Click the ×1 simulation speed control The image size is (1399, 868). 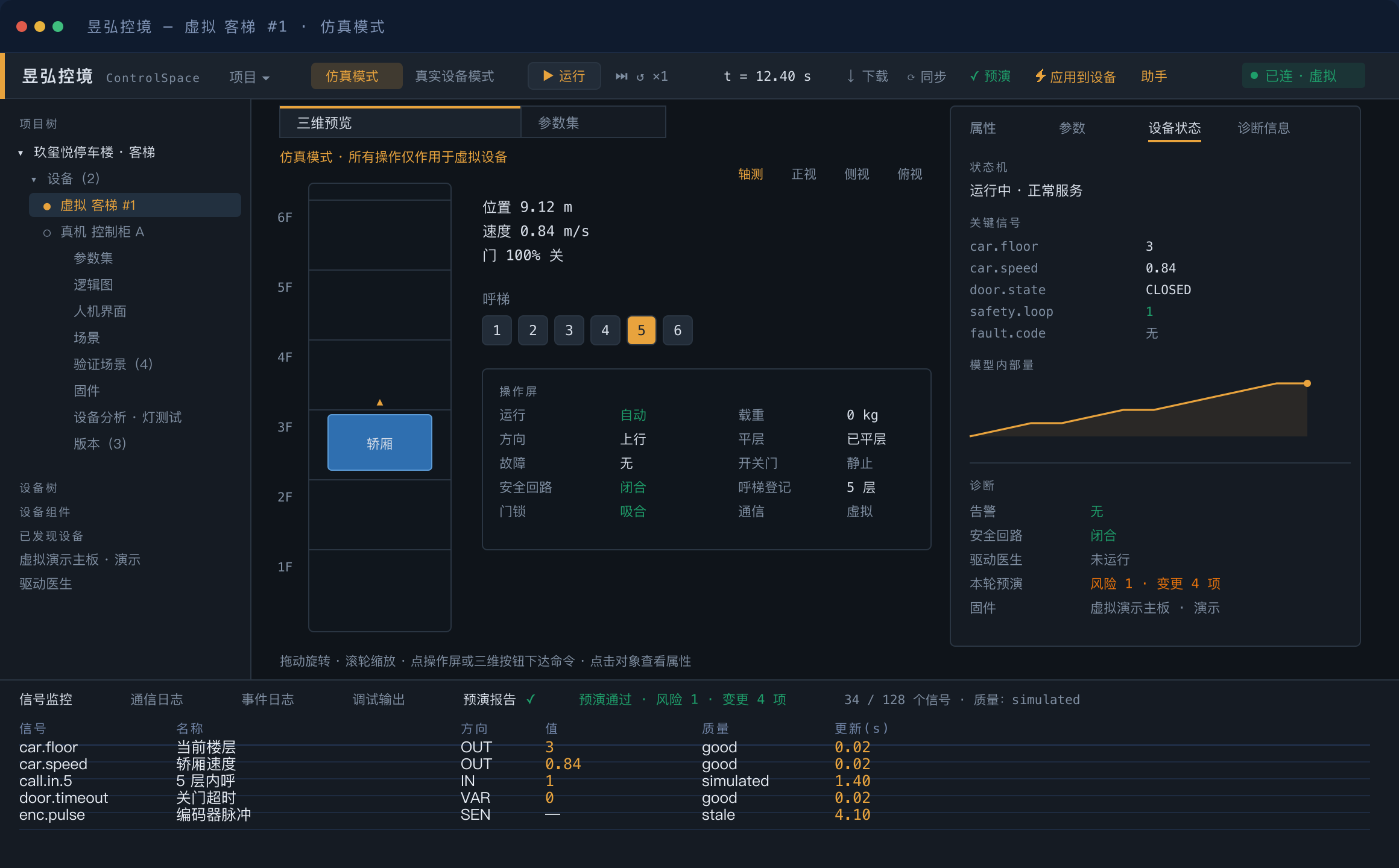pyautogui.click(x=660, y=77)
